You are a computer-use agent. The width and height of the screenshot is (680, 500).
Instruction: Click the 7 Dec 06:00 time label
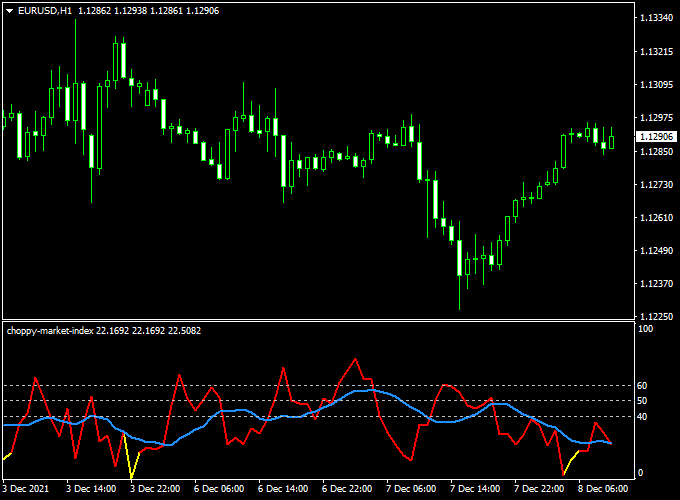(x=411, y=489)
